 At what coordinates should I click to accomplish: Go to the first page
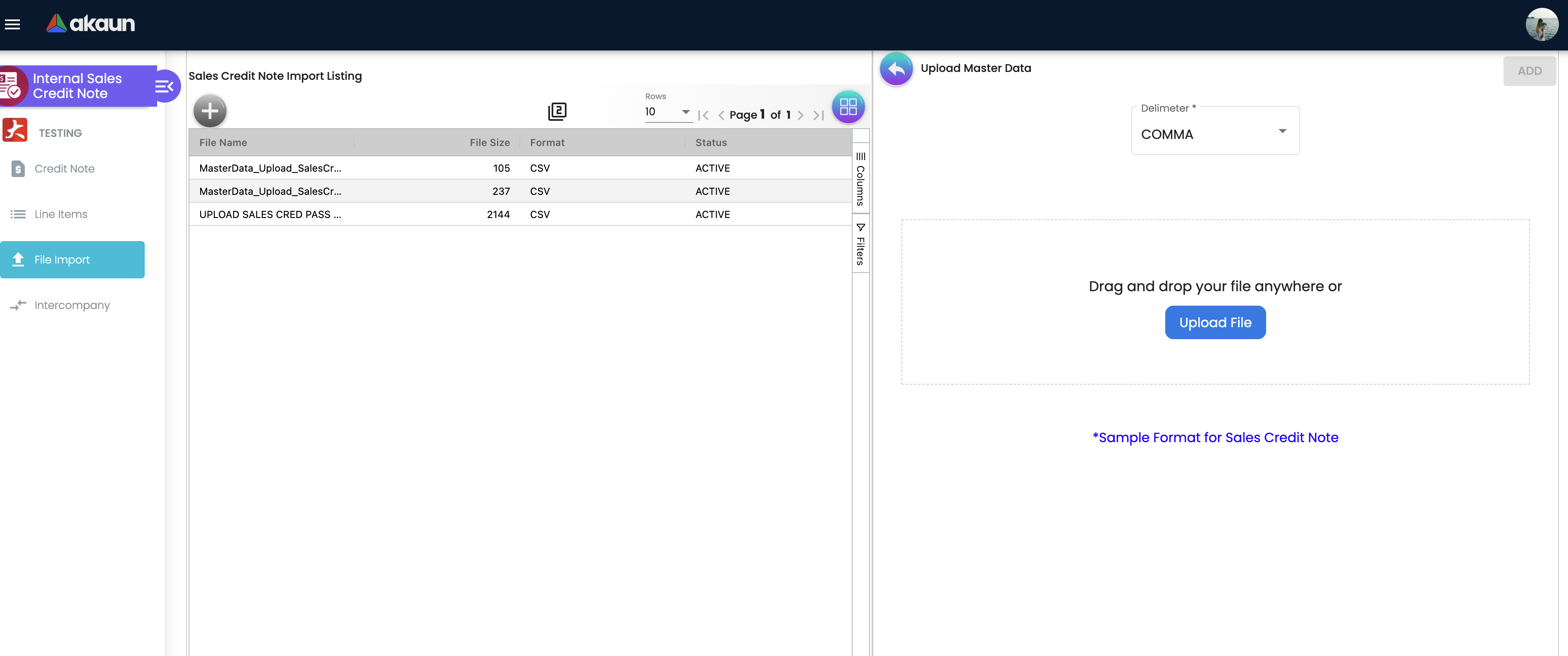click(704, 115)
